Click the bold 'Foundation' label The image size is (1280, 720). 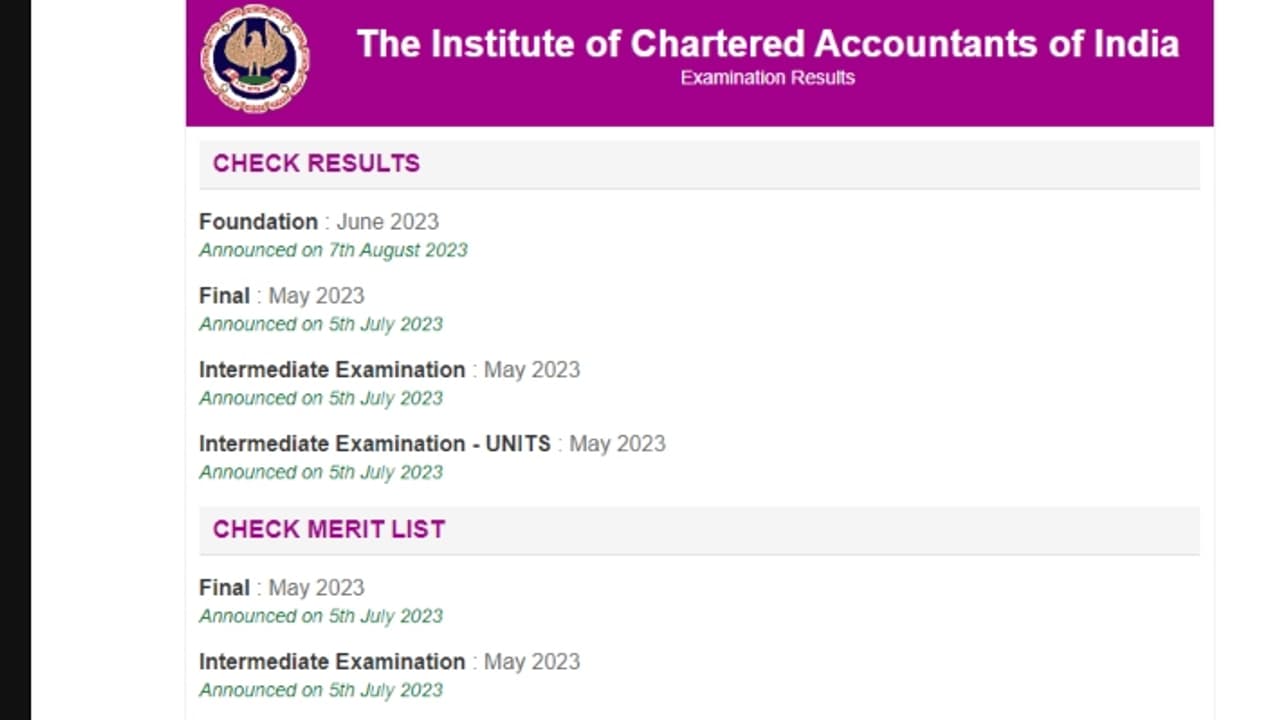[258, 222]
